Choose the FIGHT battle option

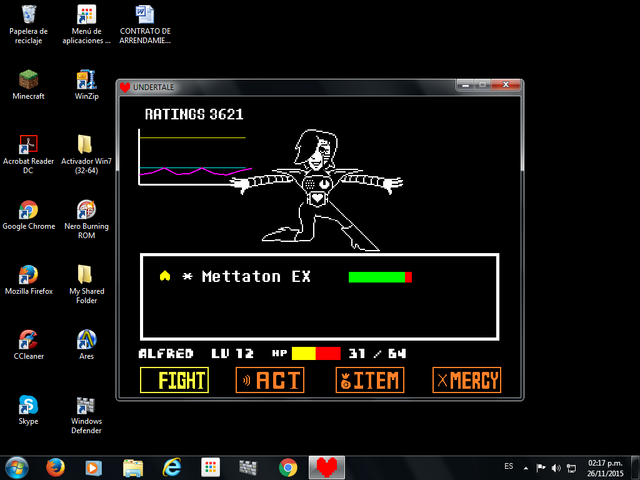[x=174, y=380]
